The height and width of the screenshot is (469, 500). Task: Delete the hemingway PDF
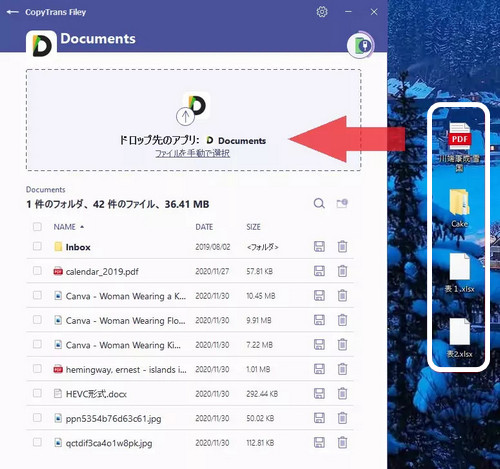(342, 369)
